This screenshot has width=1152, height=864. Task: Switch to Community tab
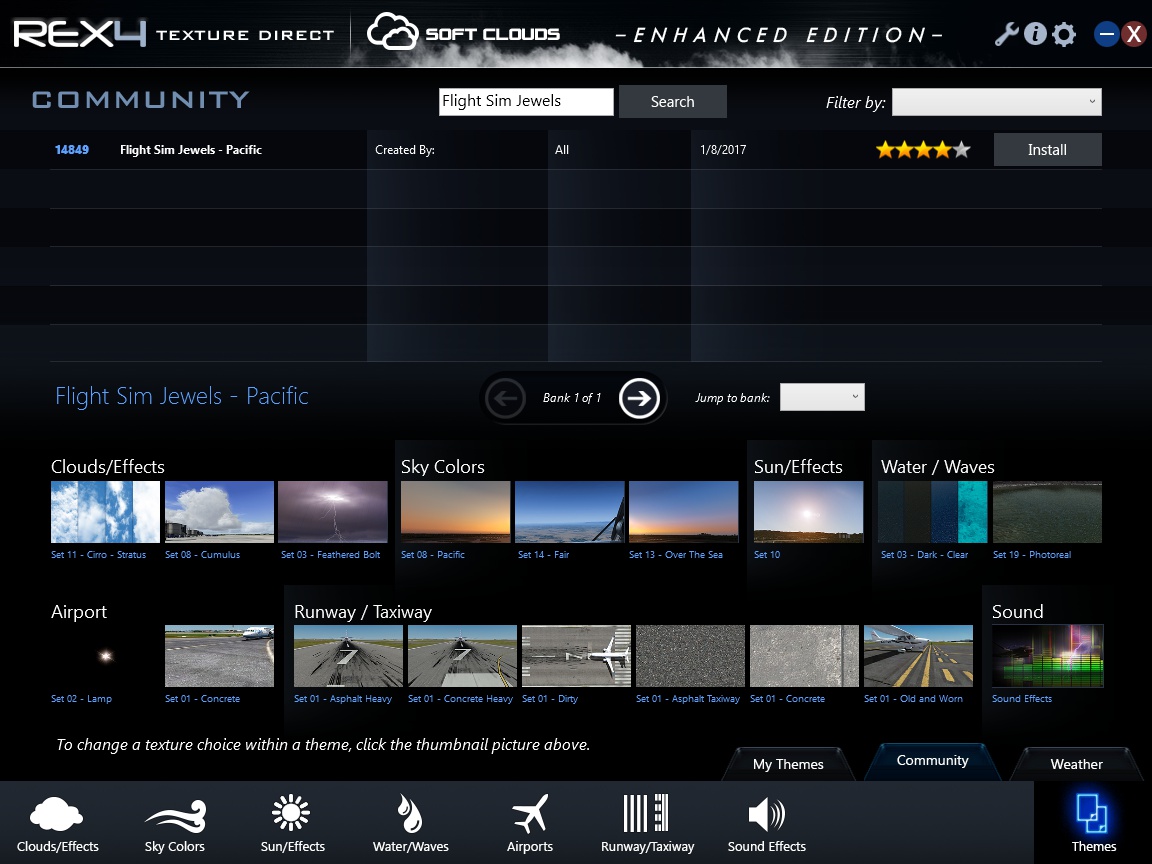(932, 760)
